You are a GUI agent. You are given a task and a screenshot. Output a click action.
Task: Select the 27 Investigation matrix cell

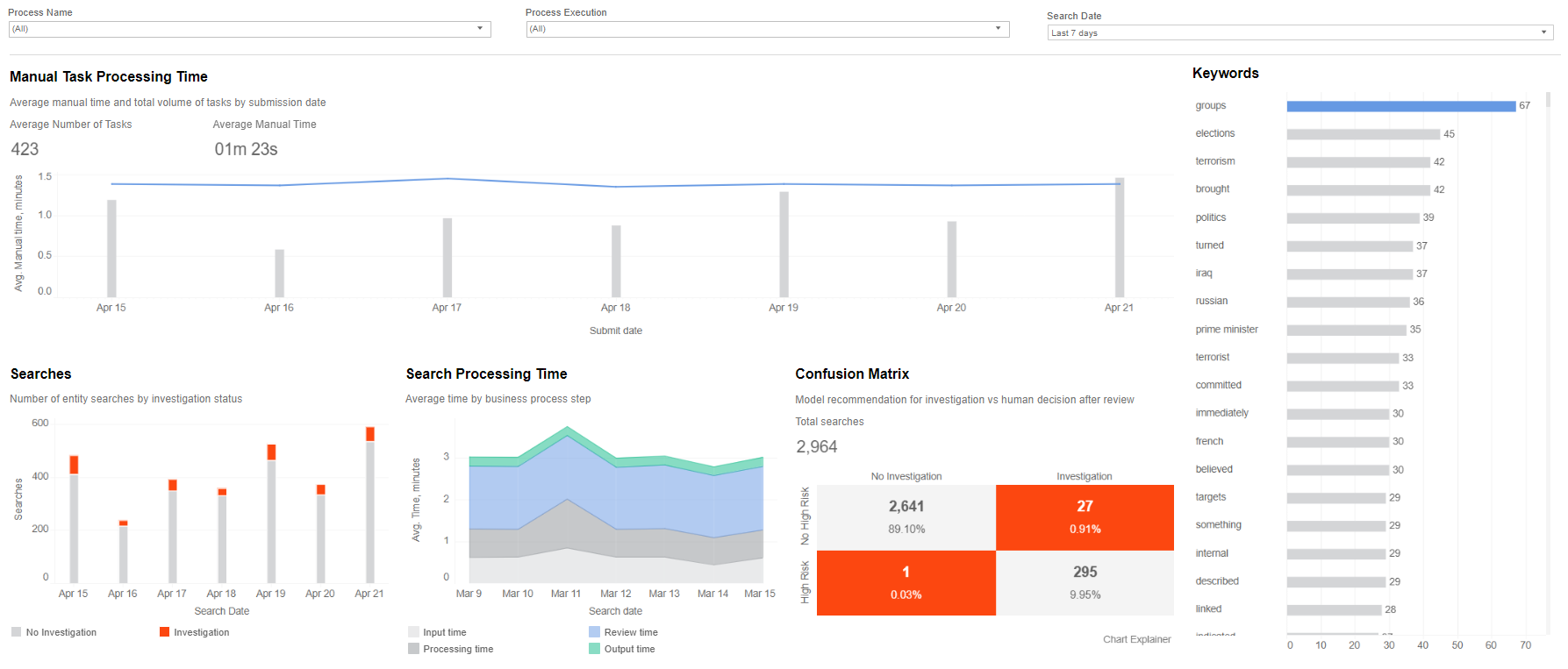[1085, 517]
